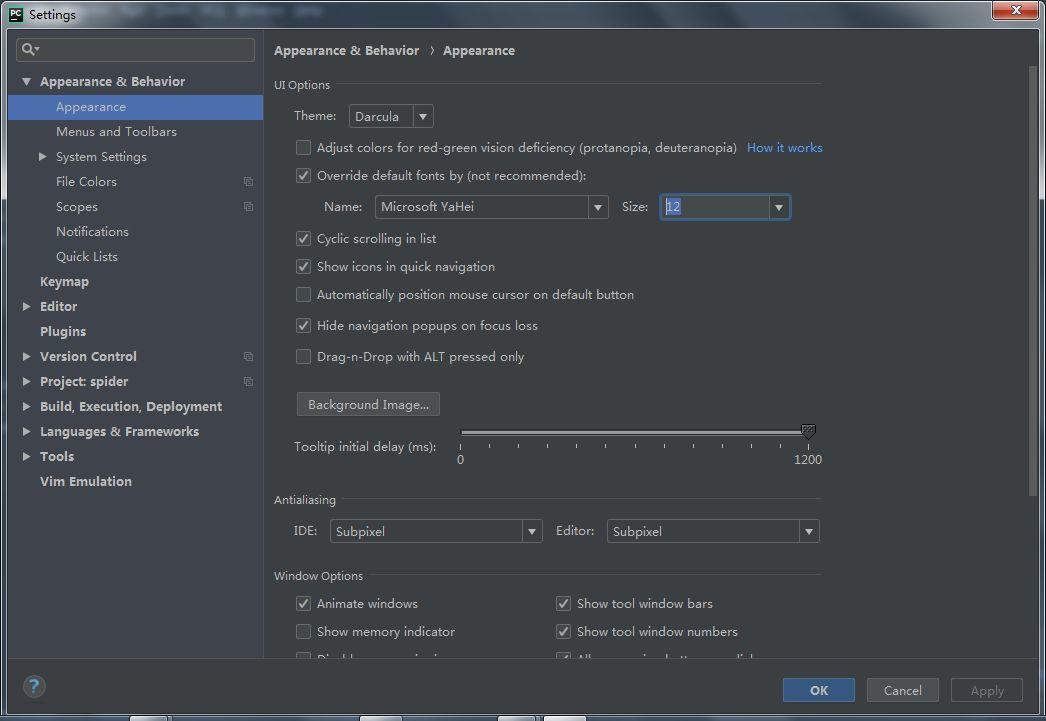Uncheck Show tool window bars
The image size is (1046, 721).
click(x=564, y=604)
